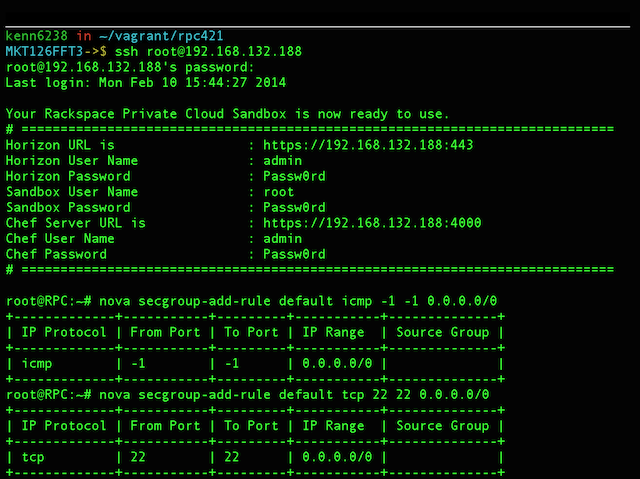Click the Chef Password label
Viewport: 640px width, 479px height.
(x=56, y=254)
